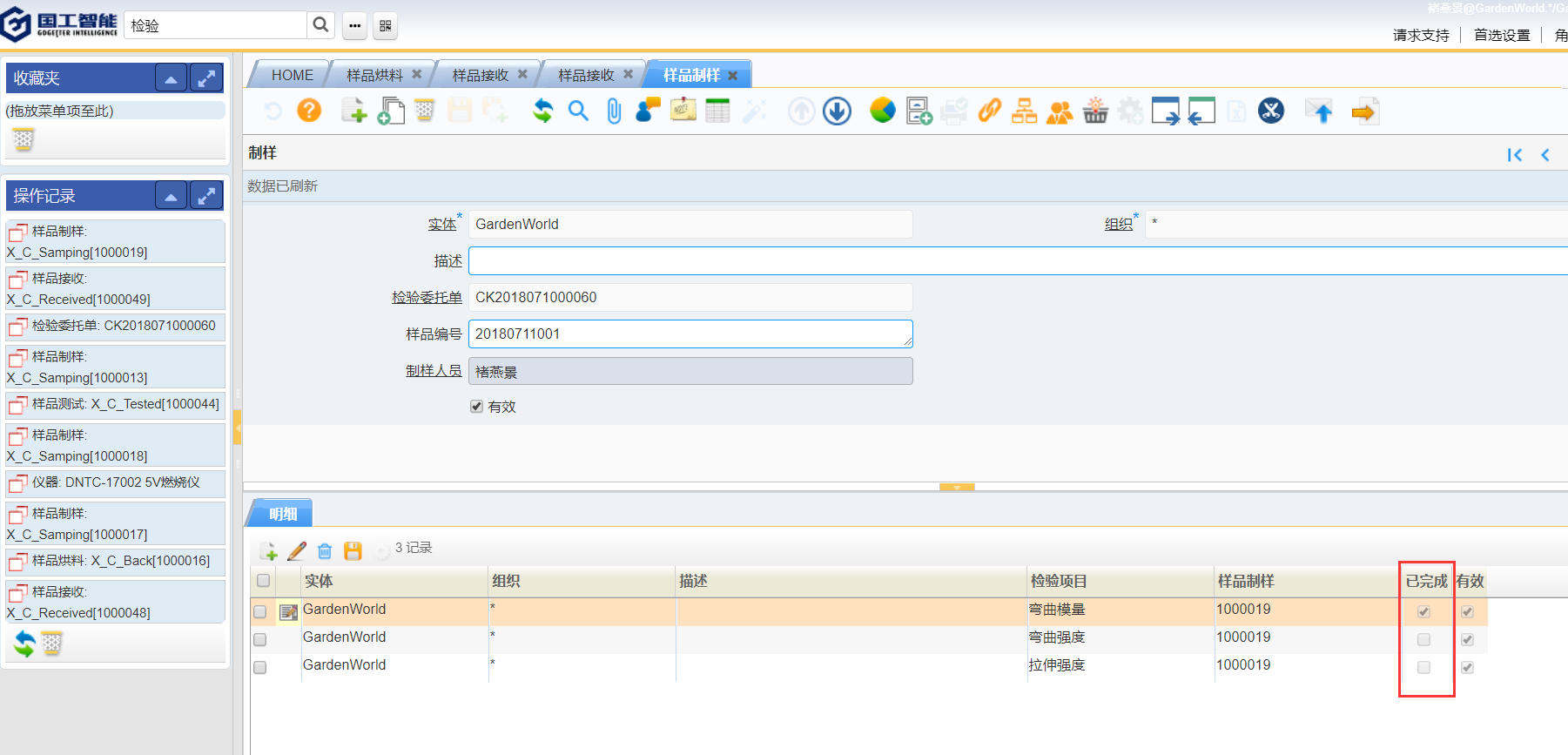The width and height of the screenshot is (1568, 755).
Task: Click the blue trash Delete icon in detail toolbar
Action: tap(325, 550)
